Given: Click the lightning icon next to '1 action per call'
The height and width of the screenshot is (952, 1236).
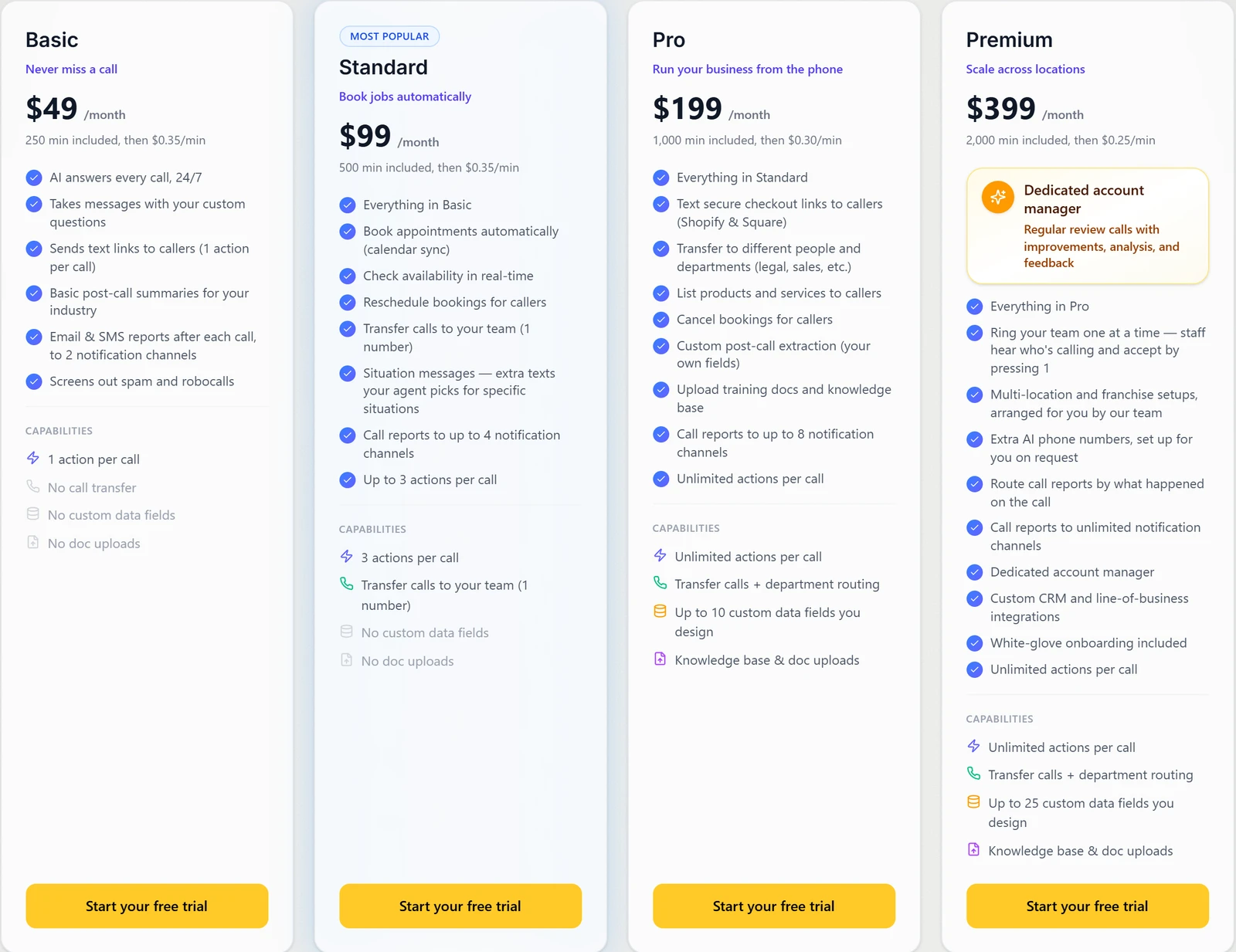Looking at the screenshot, I should pyautogui.click(x=33, y=458).
